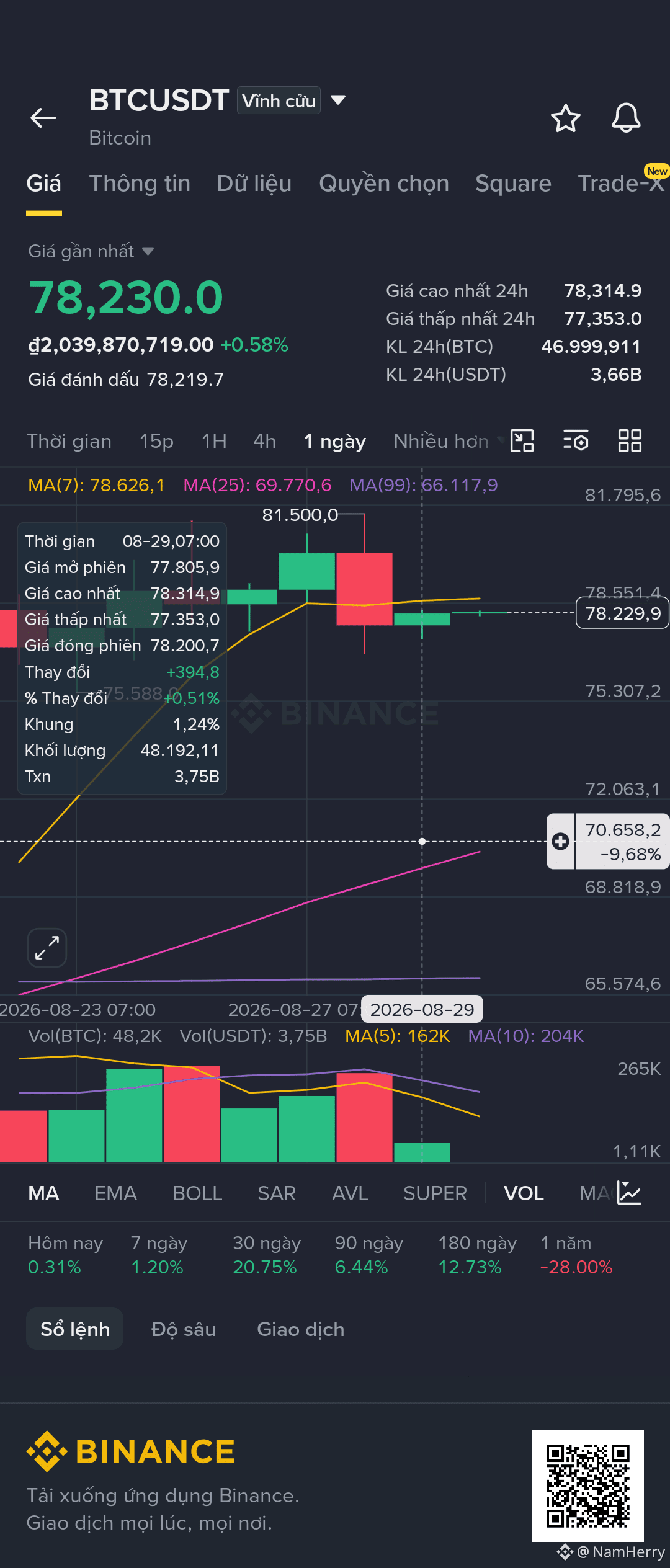Toggle the BOLL indicator
Screen dimensions: 670x1568
197,1193
